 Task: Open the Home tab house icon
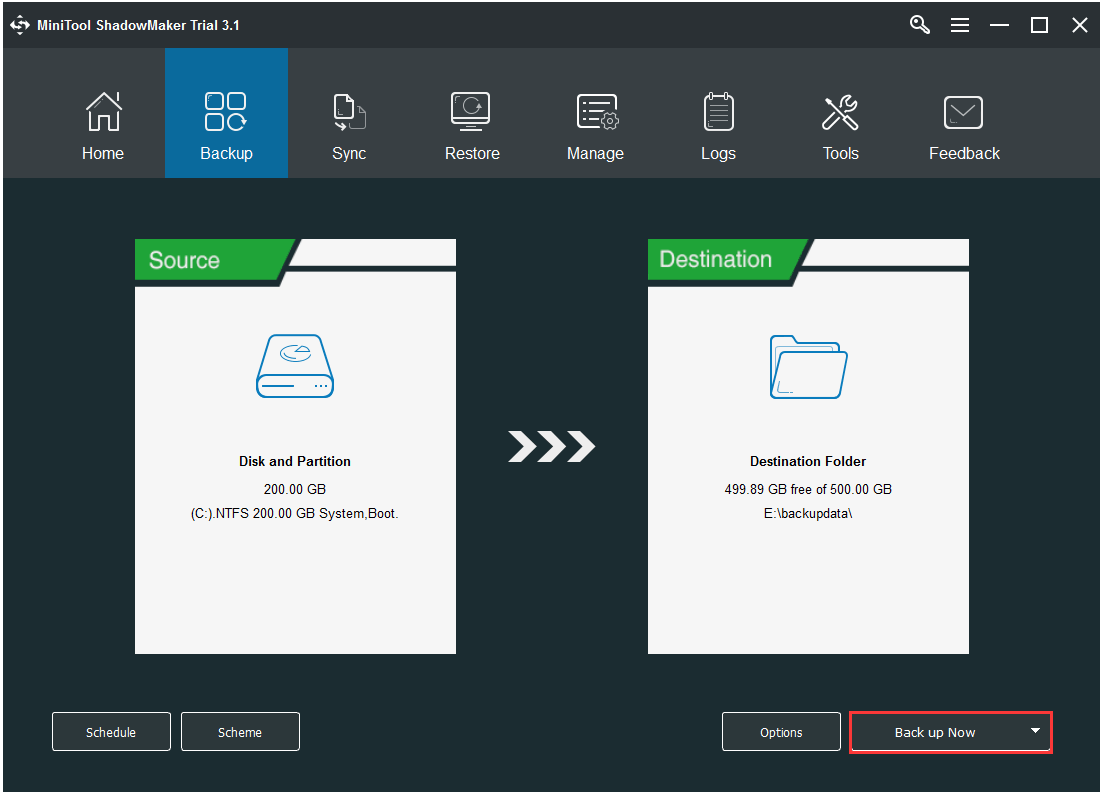(103, 112)
